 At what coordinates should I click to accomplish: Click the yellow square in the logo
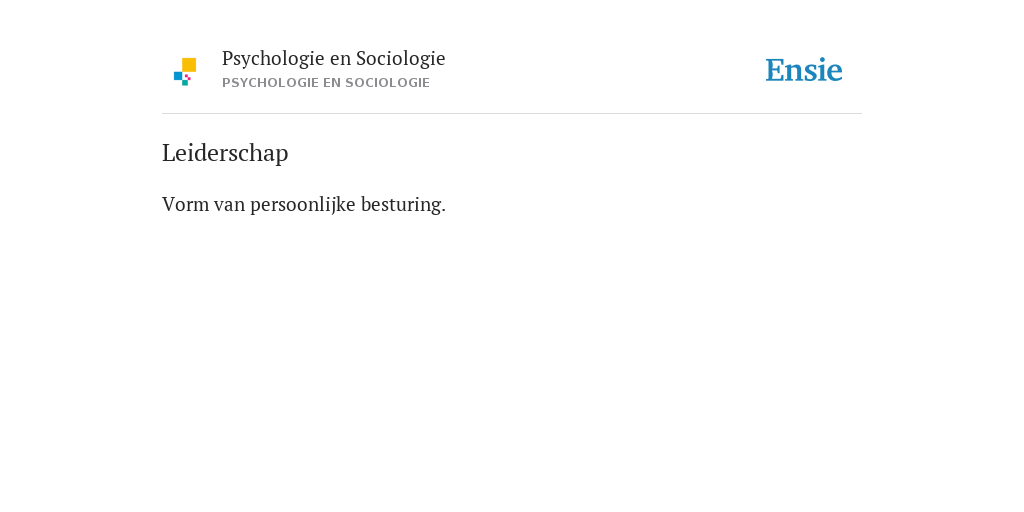tap(189, 65)
